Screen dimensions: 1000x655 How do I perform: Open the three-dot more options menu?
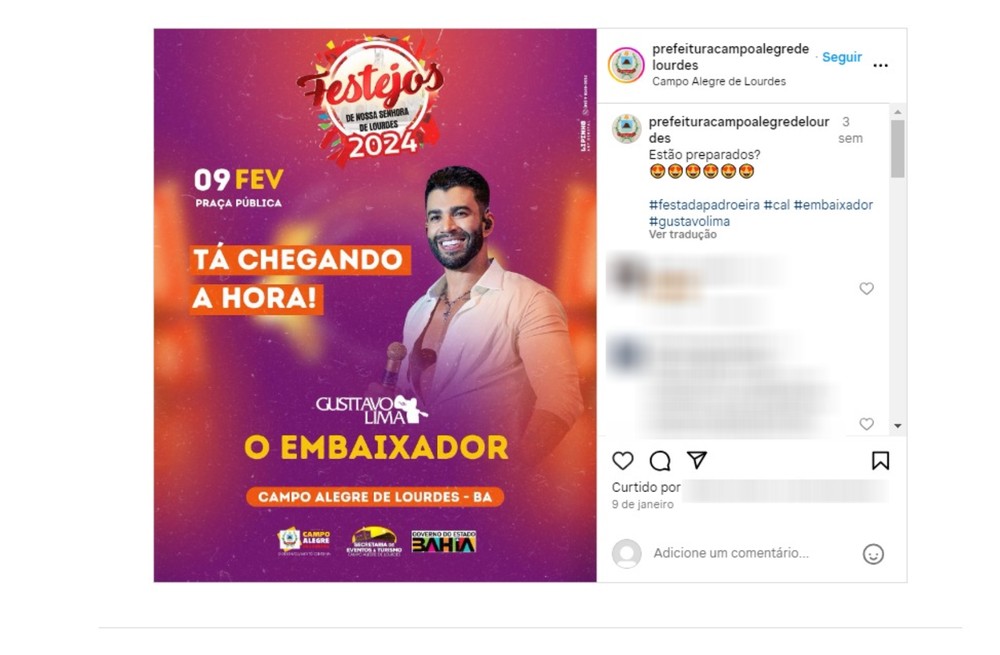[881, 66]
